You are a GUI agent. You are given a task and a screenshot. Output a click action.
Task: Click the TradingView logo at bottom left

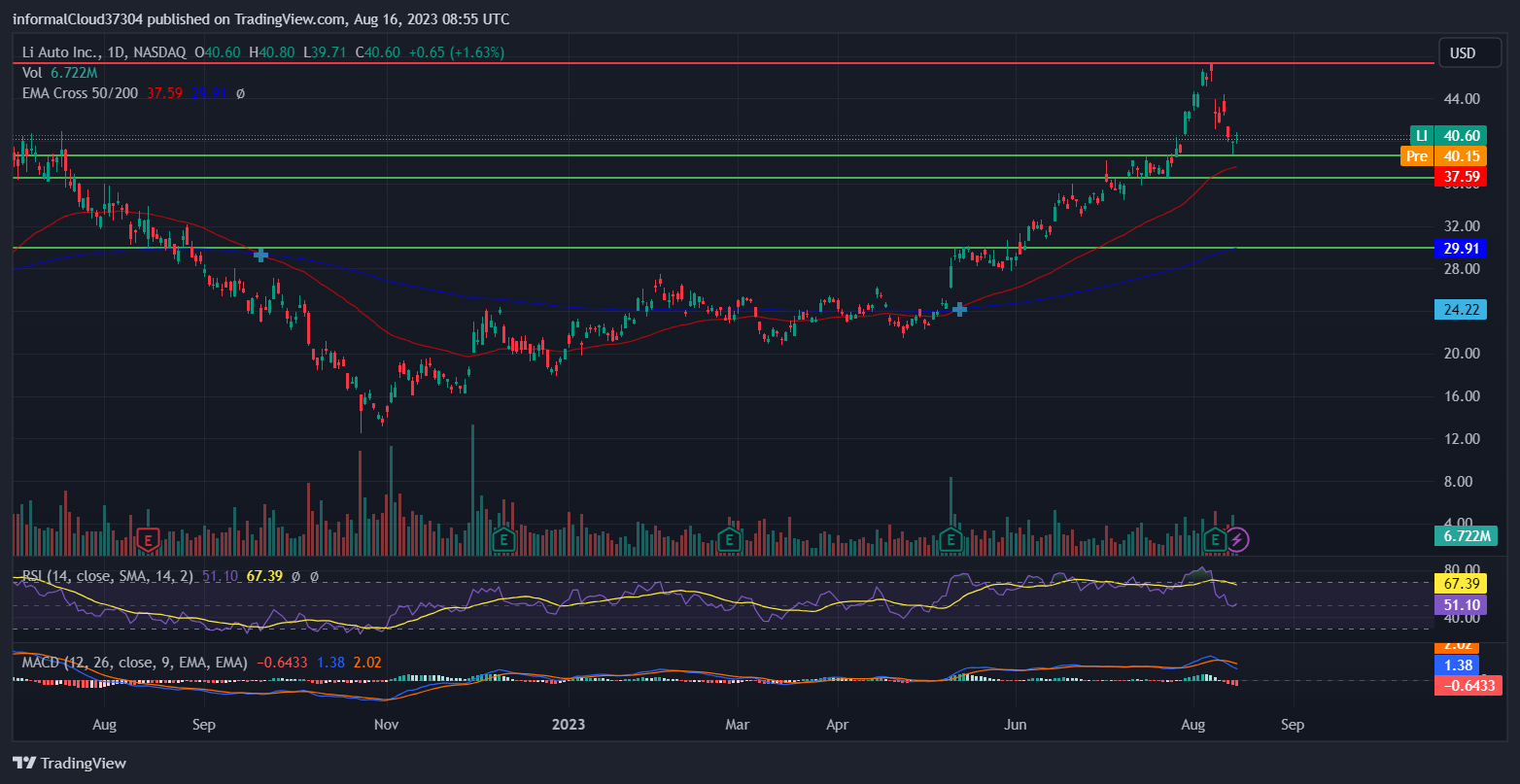click(69, 763)
